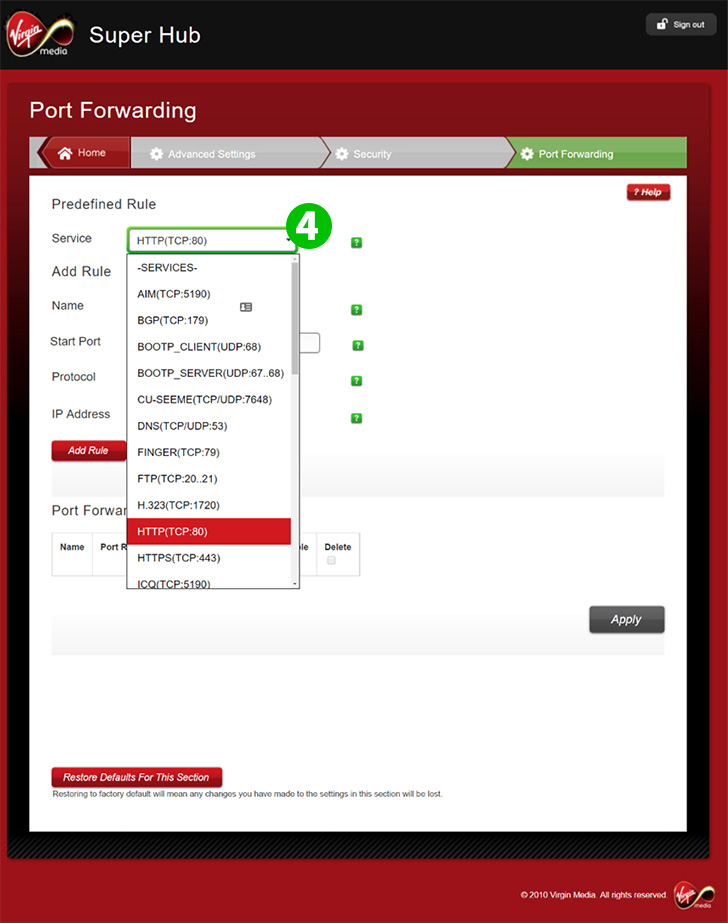Viewport: 728px width, 923px height.
Task: Open the red Help button
Action: tap(649, 192)
